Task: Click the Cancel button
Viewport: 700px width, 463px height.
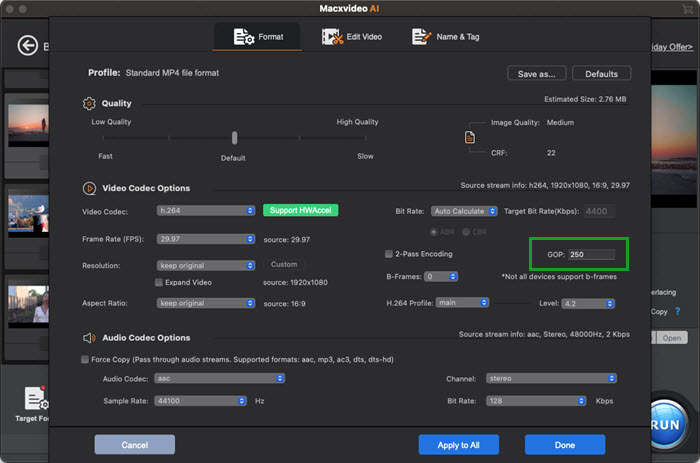Action: (135, 445)
